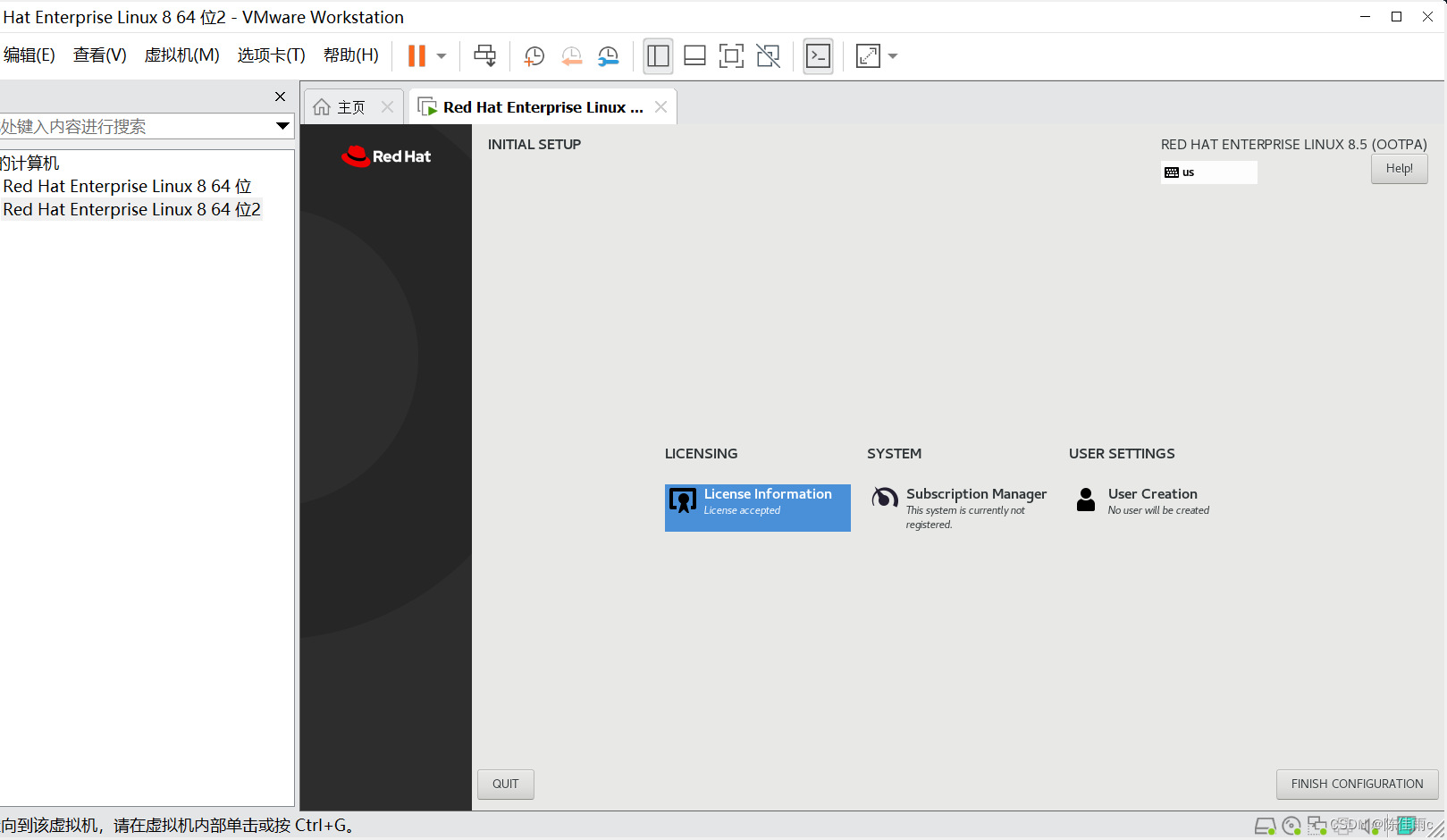
Task: Toggle the library sidebar view icon
Action: point(658,55)
